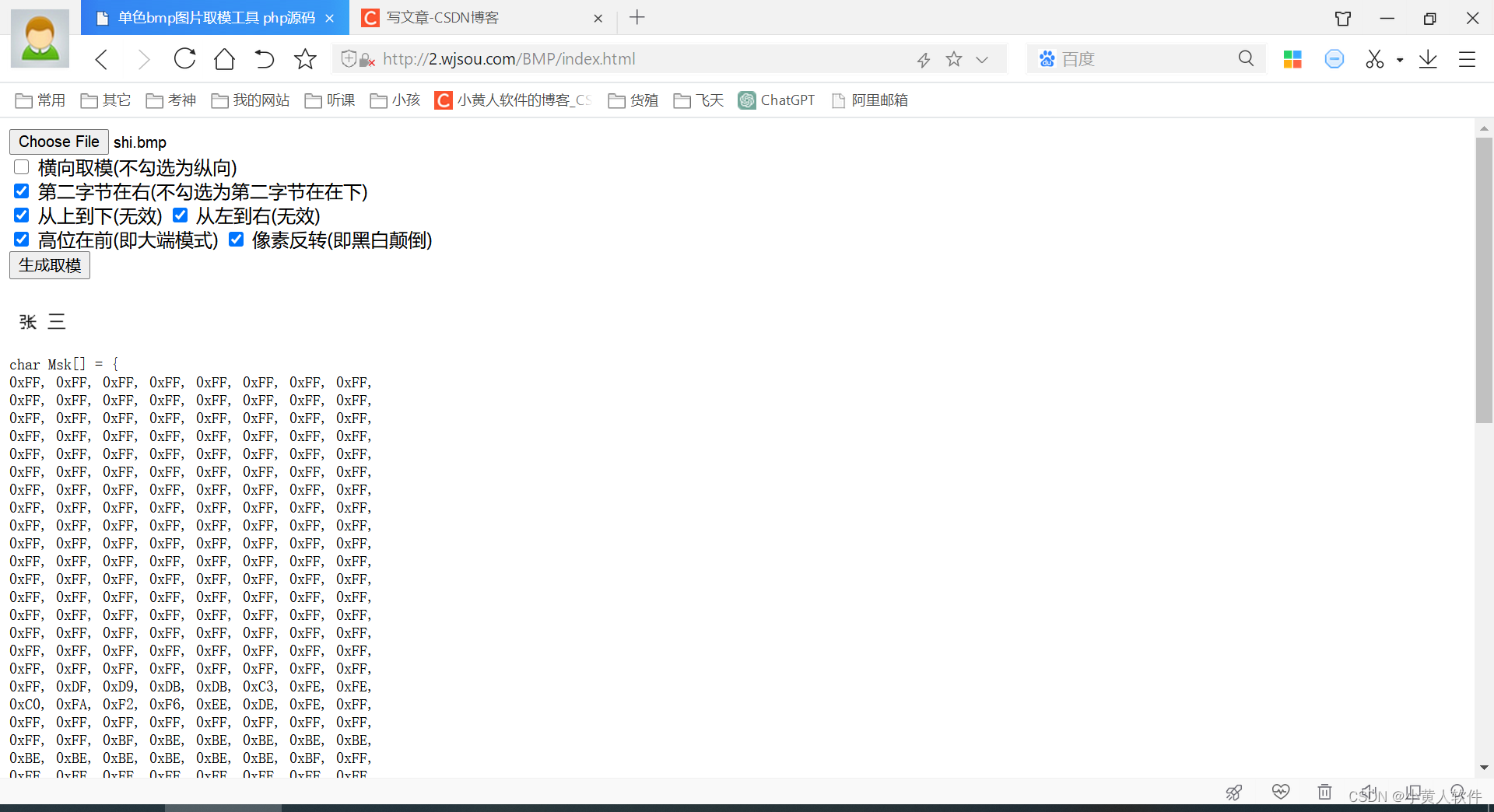The width and height of the screenshot is (1494, 812).
Task: Click the scrollbar down arrow
Action: (1484, 768)
